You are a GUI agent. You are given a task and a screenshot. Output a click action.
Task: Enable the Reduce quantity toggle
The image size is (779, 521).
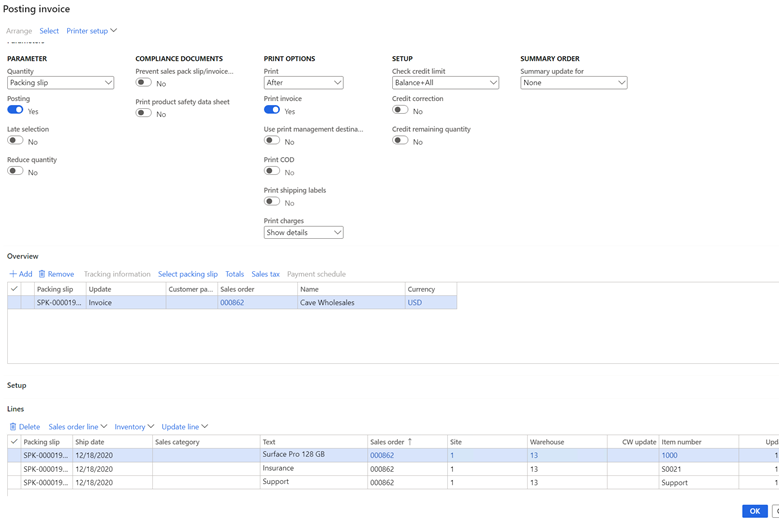coord(15,172)
